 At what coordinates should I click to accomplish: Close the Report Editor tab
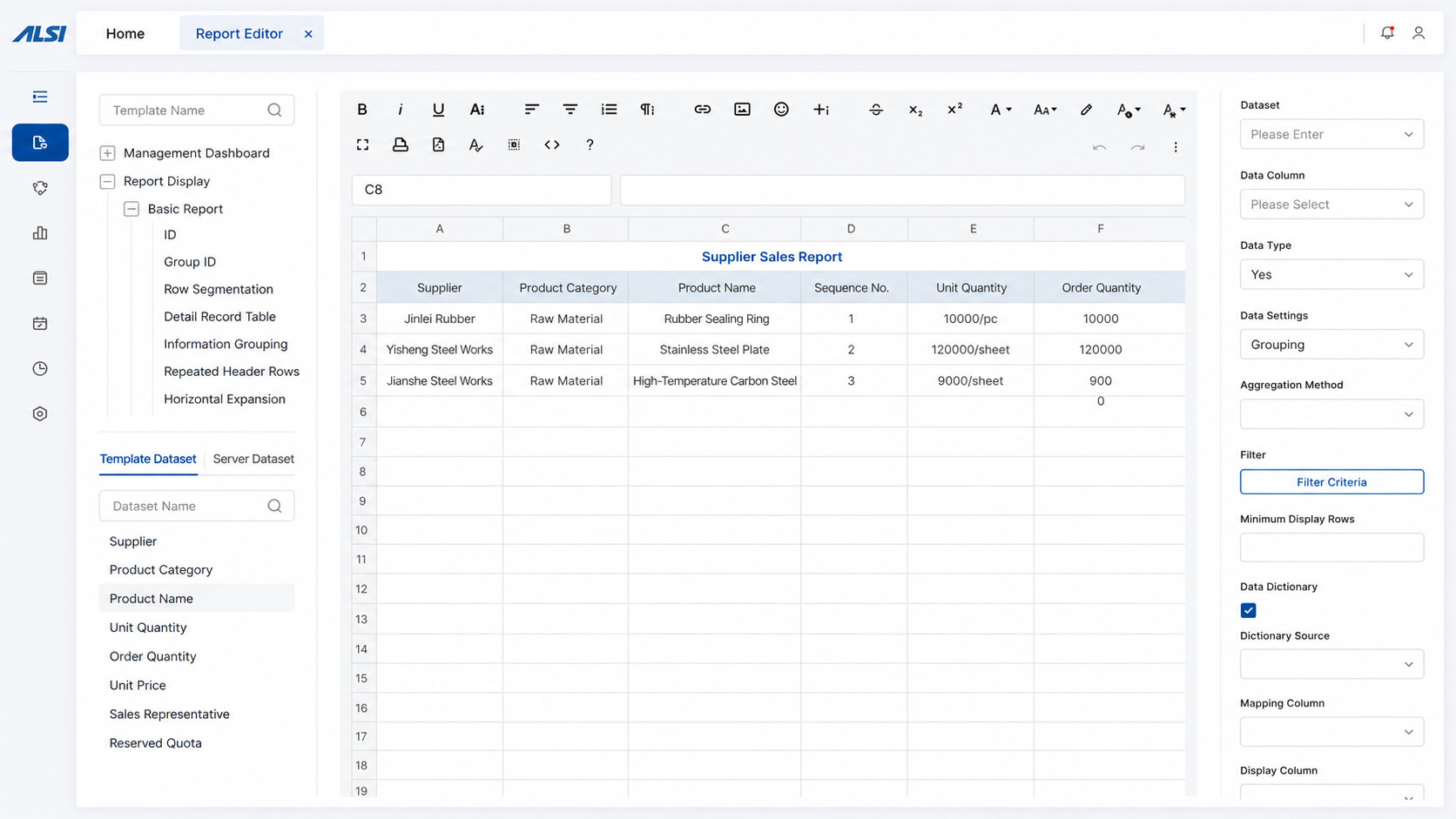[308, 34]
